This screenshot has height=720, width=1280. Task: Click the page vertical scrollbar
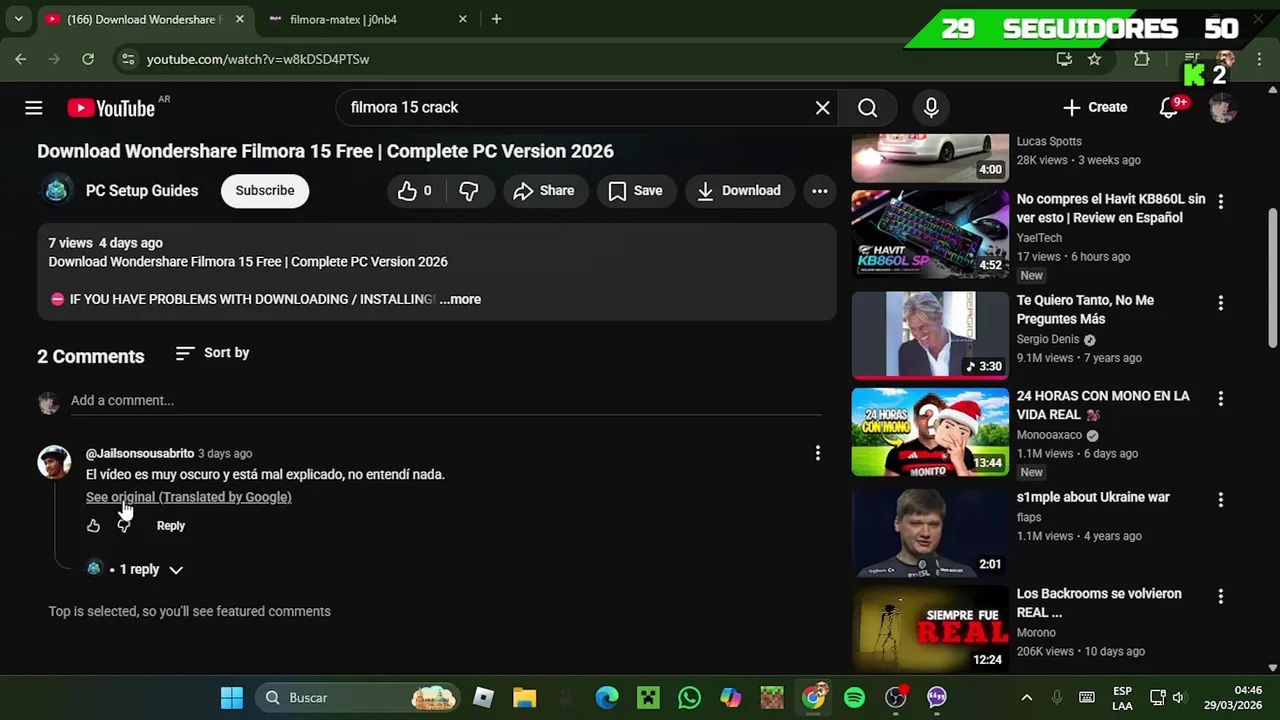click(1273, 278)
